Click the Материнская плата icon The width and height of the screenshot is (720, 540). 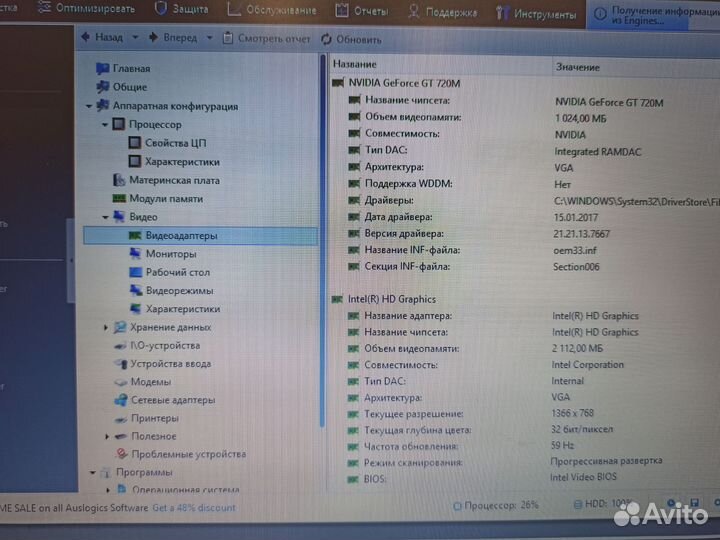click(119, 180)
